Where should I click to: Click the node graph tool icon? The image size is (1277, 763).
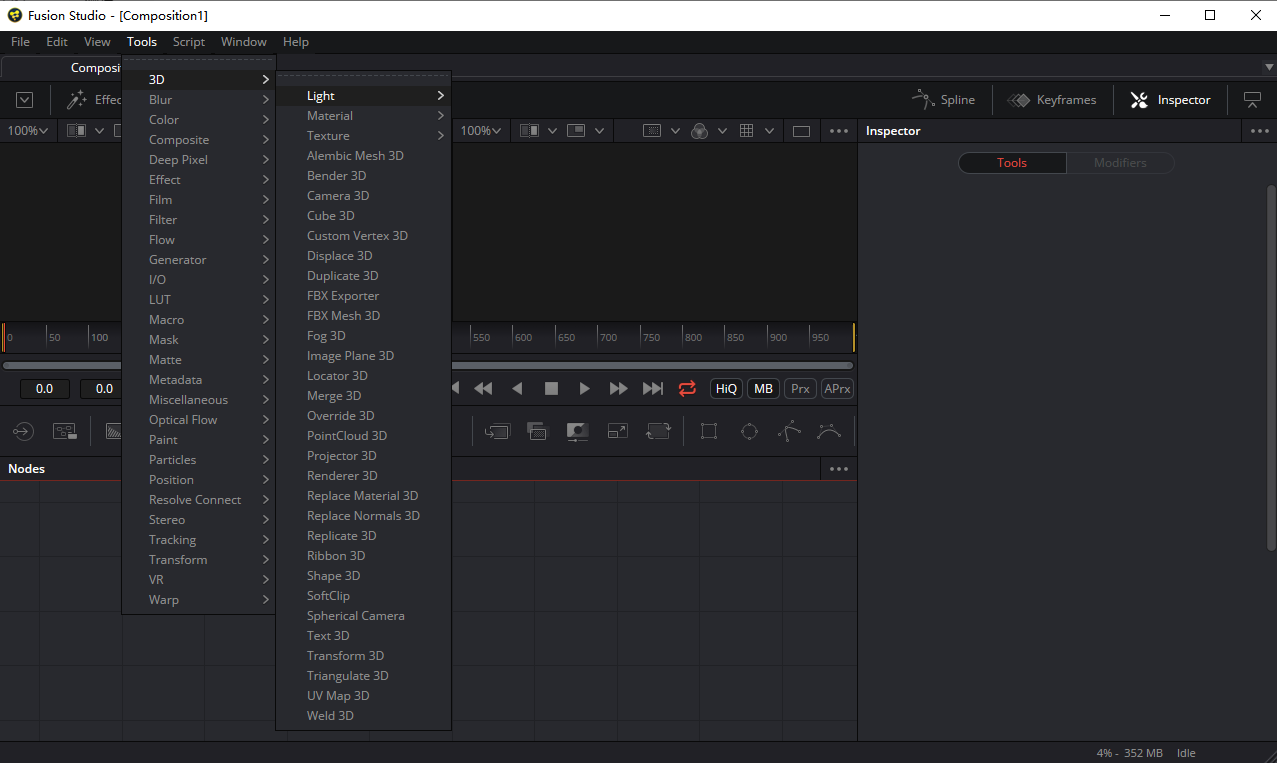(x=65, y=431)
